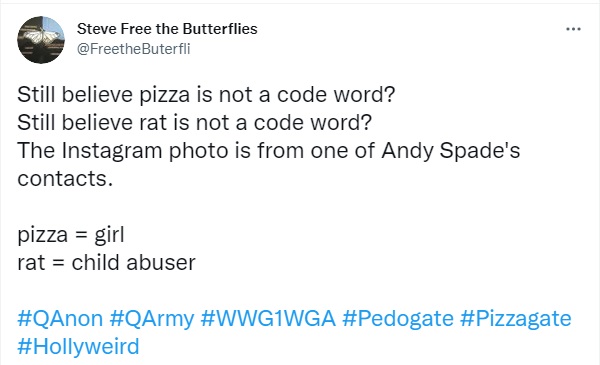Visit the #Pizzagate hashtag
The width and height of the screenshot is (600, 365).
point(515,319)
